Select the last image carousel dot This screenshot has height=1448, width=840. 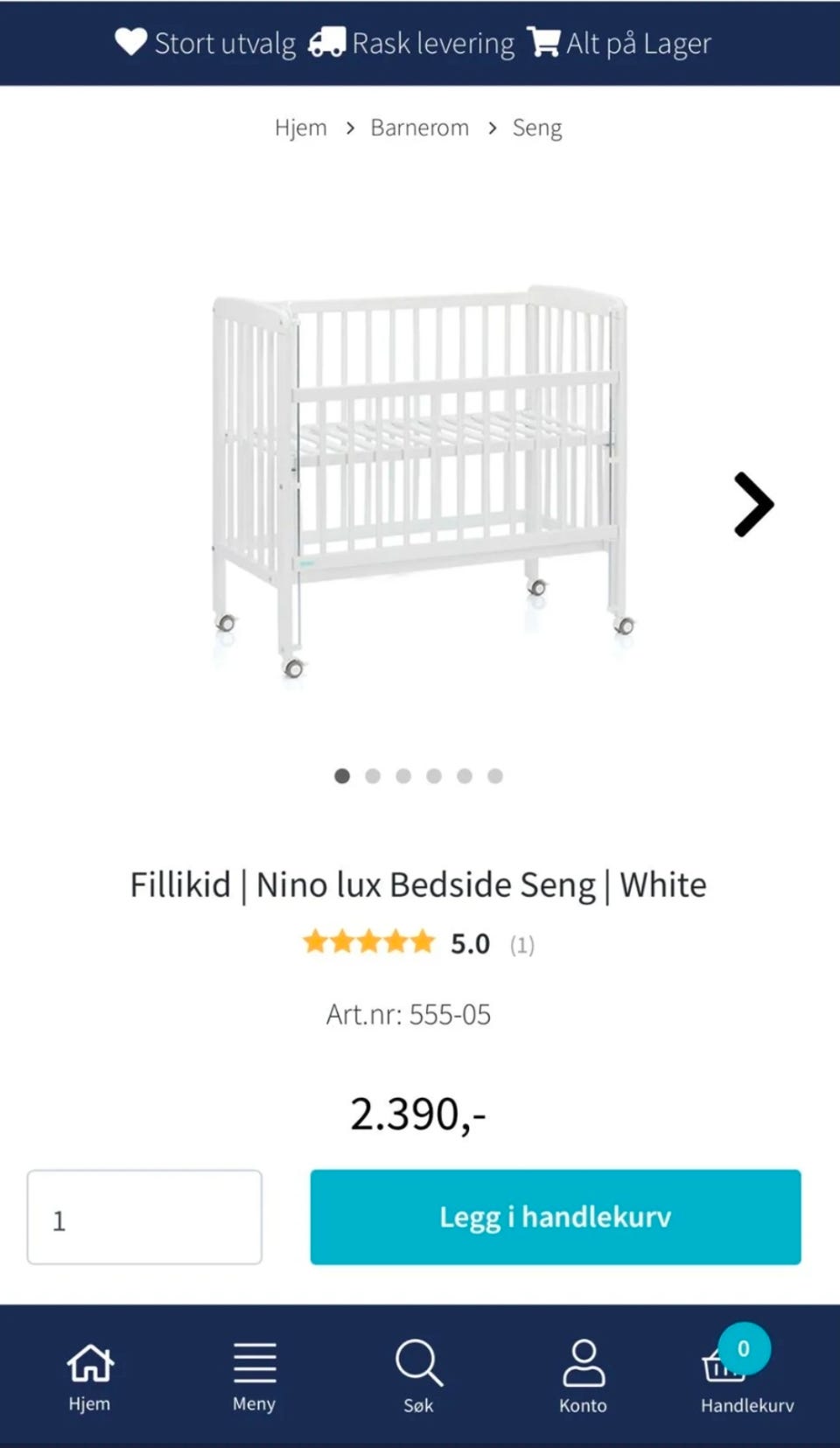point(495,776)
